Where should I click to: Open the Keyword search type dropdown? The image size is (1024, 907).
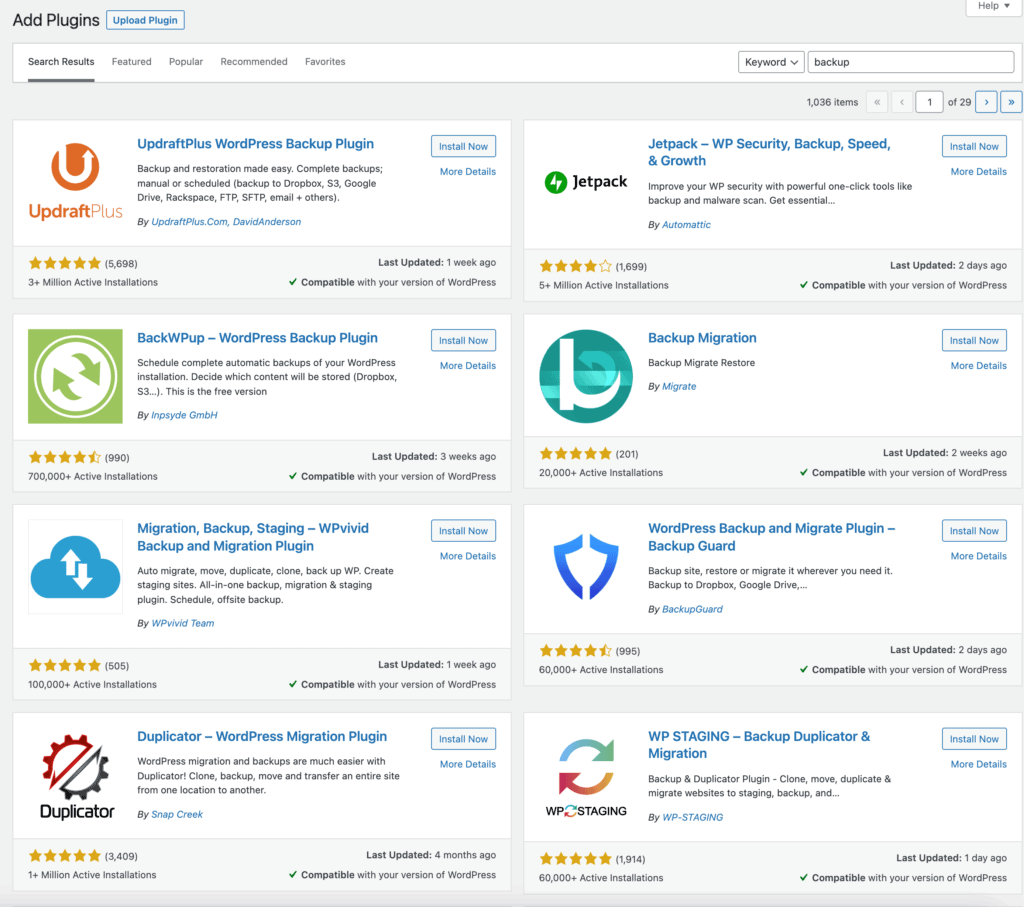pyautogui.click(x=771, y=62)
